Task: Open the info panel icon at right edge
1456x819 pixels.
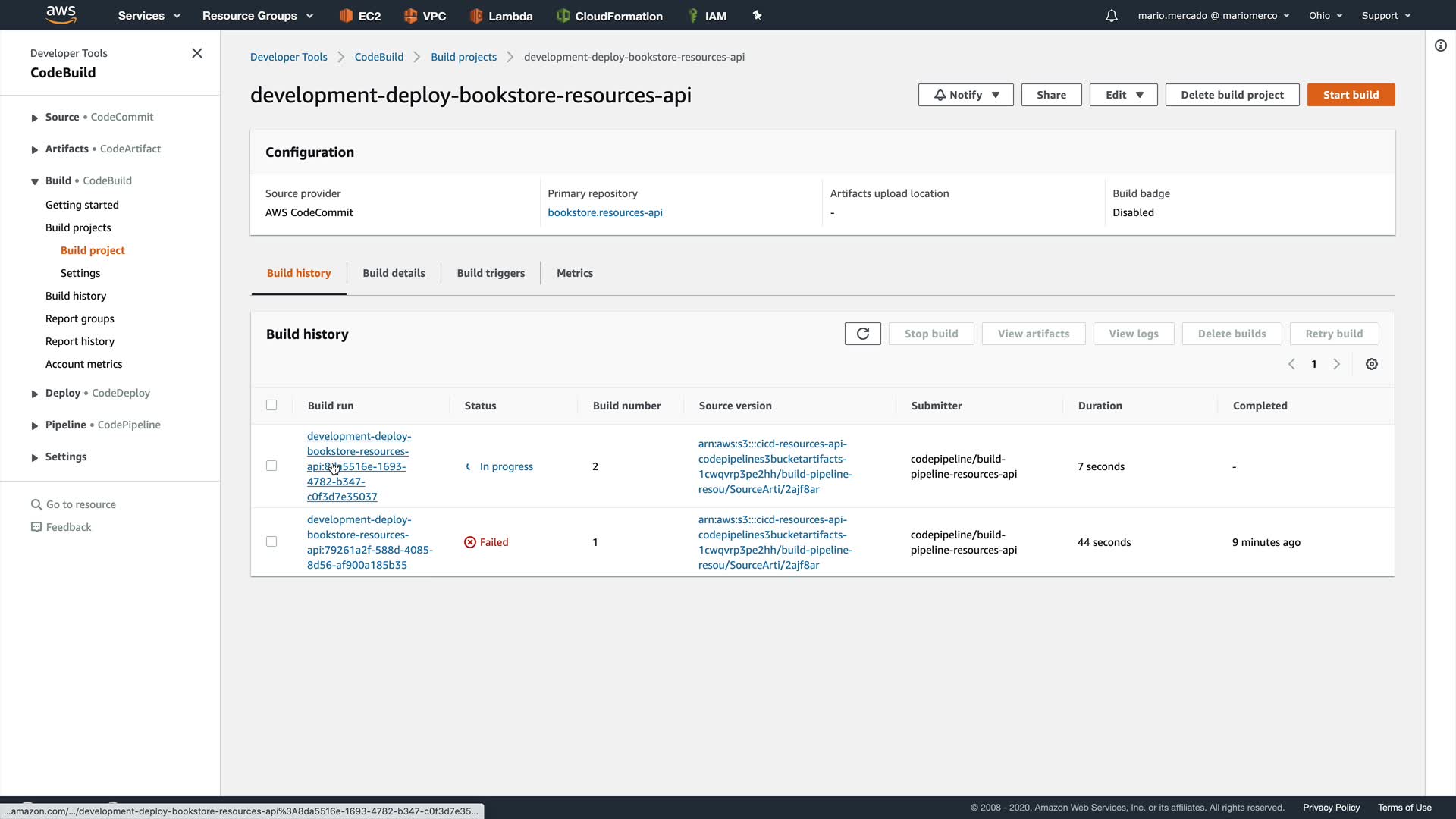Action: [x=1440, y=45]
